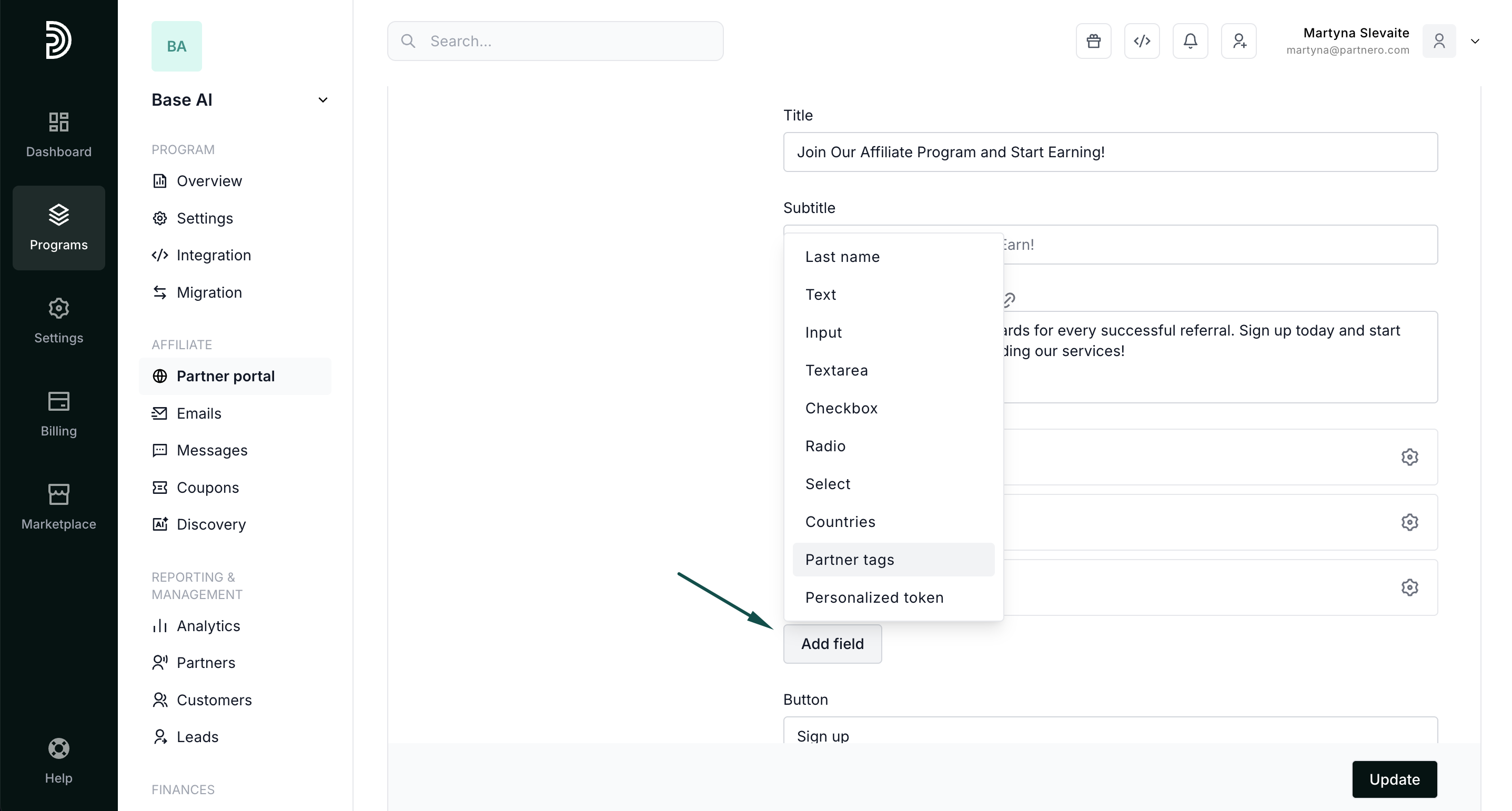Open settings gear of third field row

tap(1409, 587)
